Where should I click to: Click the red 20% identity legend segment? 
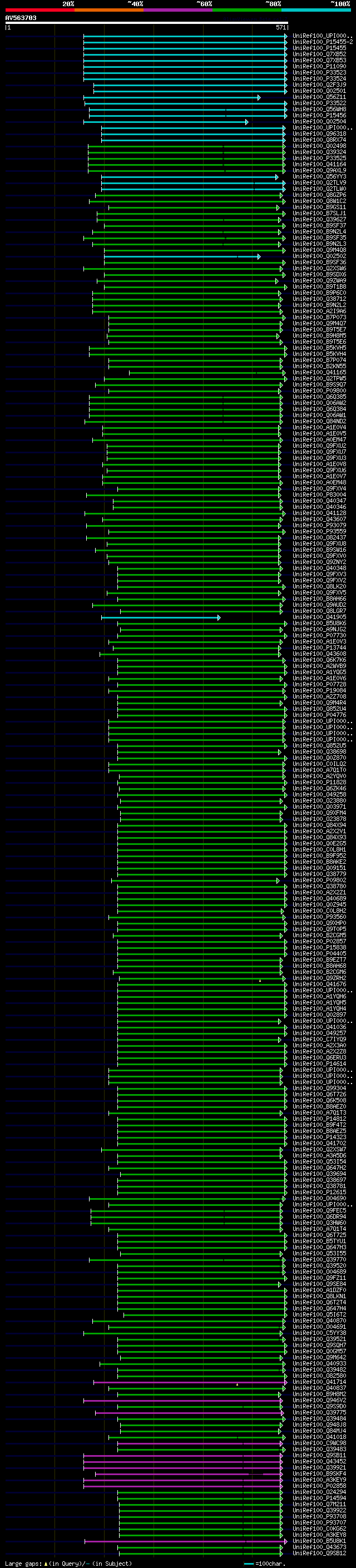[39, 10]
